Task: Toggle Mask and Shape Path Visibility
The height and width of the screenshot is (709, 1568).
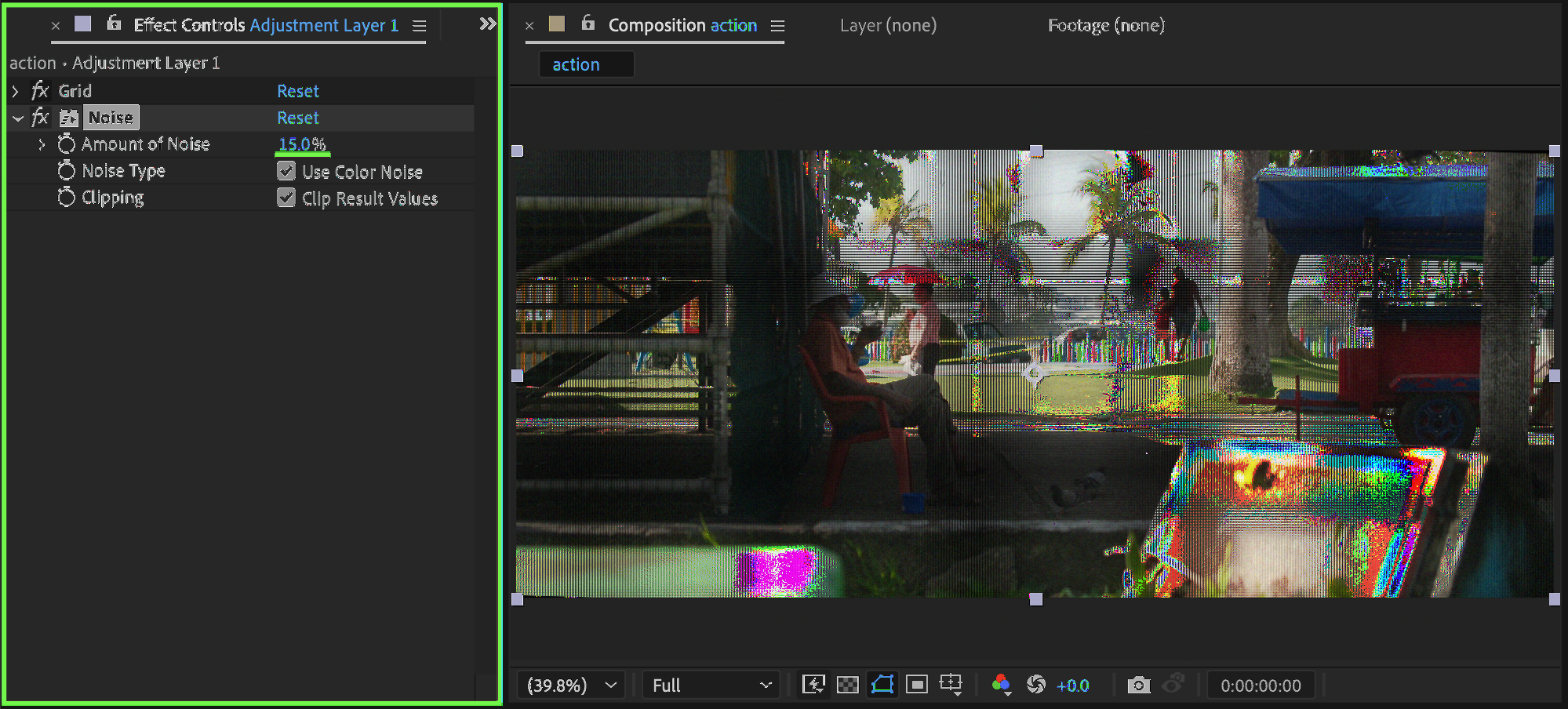Action: [882, 685]
